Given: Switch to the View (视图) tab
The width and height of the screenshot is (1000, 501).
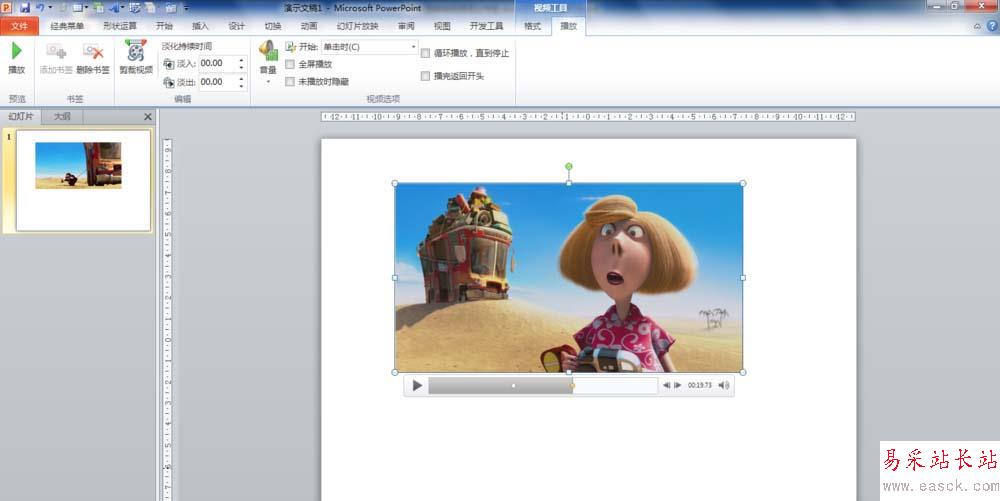Looking at the screenshot, I should coord(442,26).
